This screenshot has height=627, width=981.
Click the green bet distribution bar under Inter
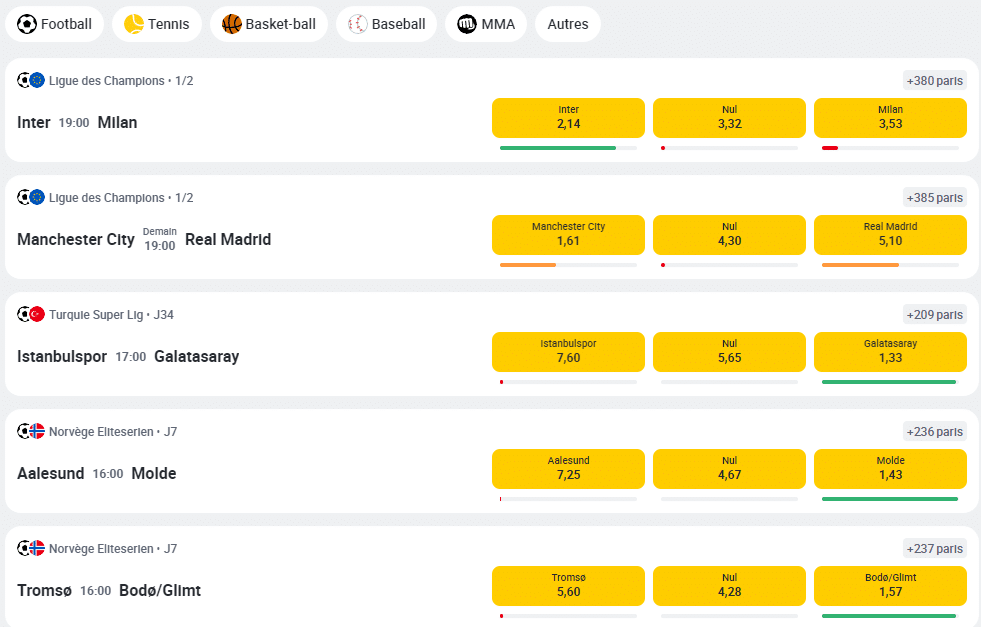click(558, 148)
